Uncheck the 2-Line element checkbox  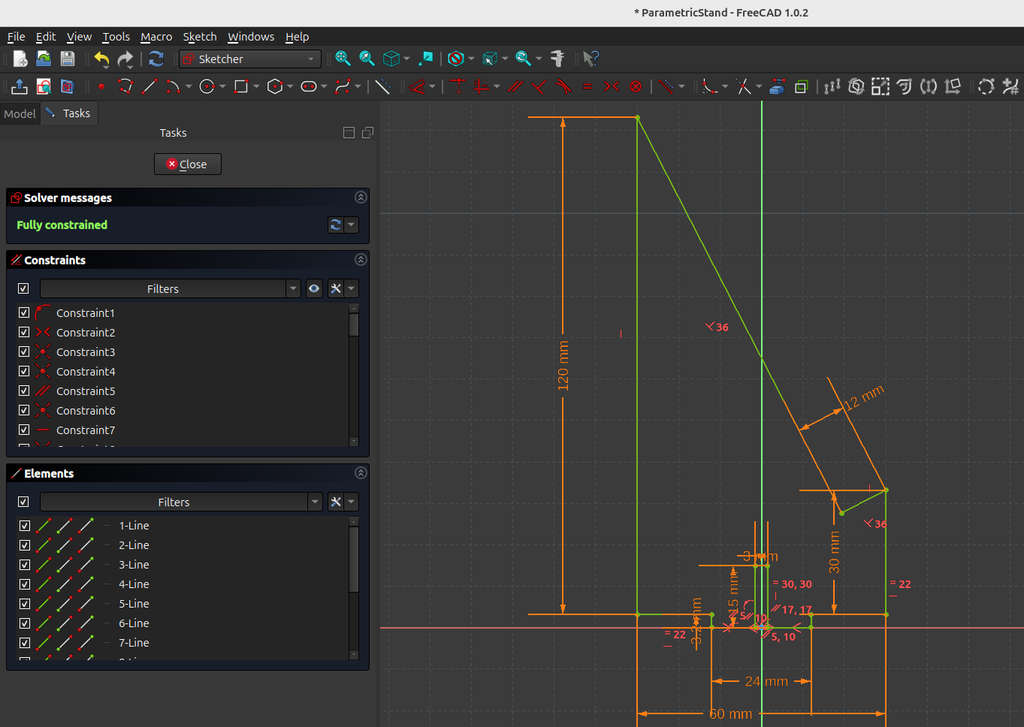(24, 545)
